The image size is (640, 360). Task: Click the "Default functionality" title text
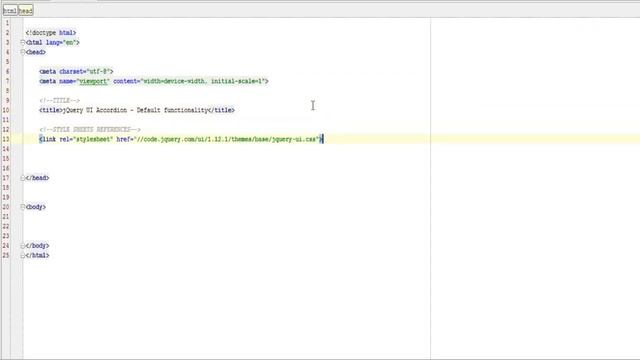pos(172,110)
